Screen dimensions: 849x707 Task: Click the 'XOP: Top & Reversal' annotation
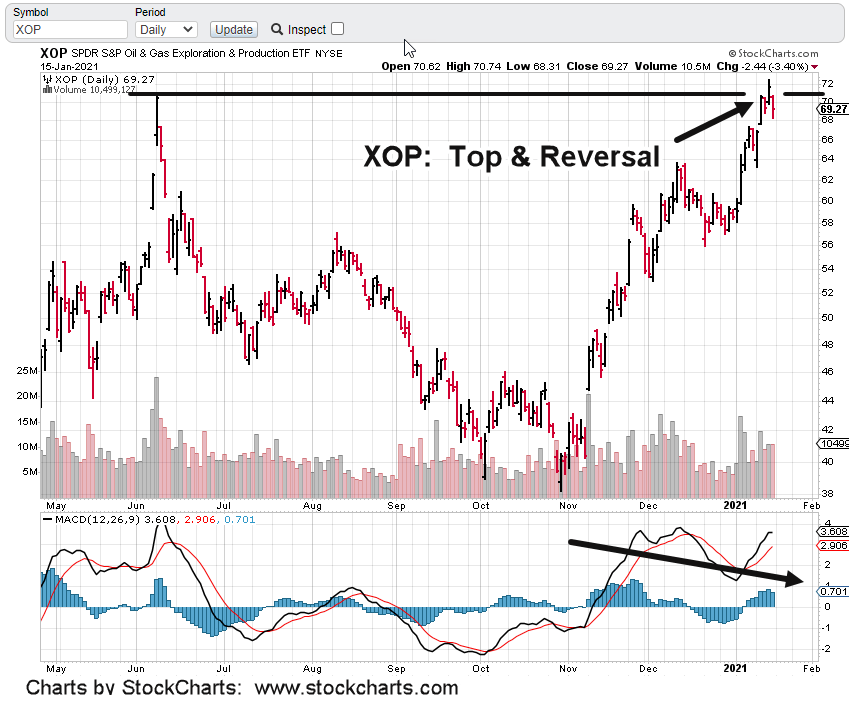point(511,157)
